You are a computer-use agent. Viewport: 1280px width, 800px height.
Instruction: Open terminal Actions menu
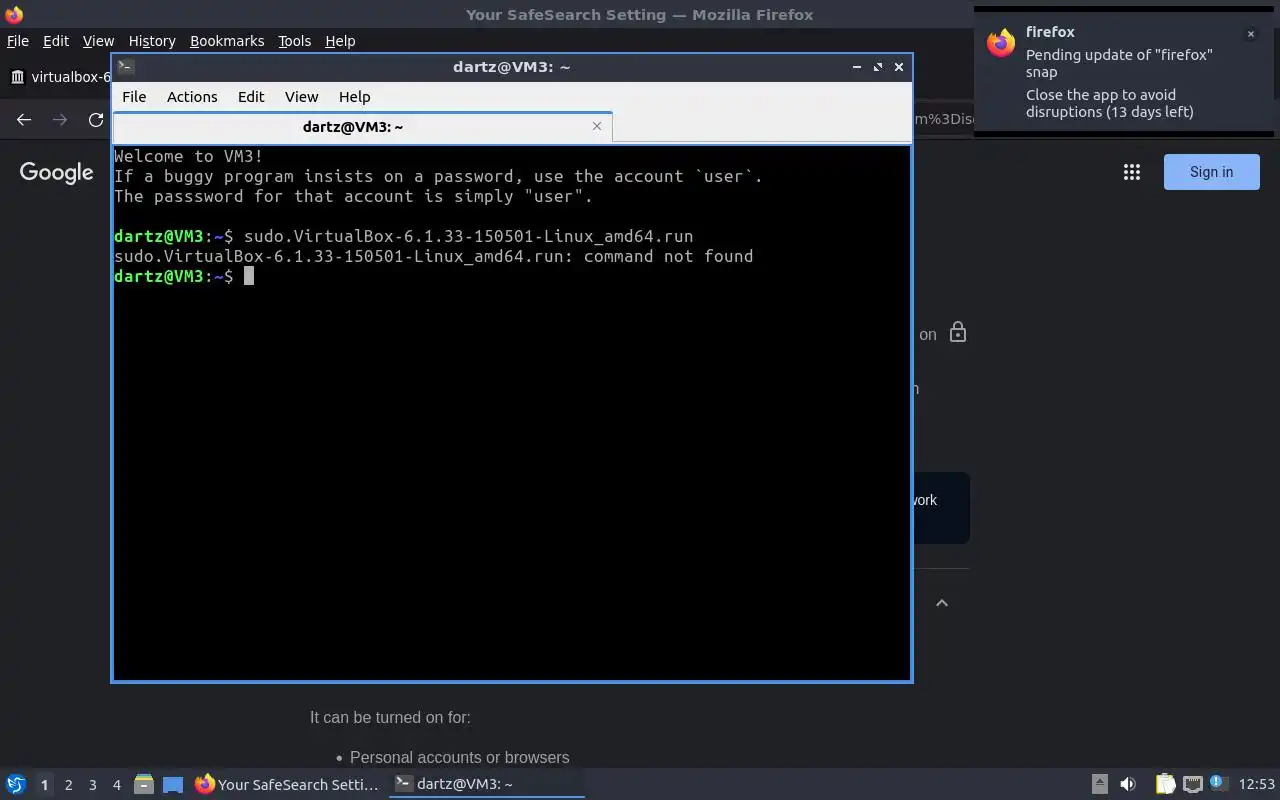[x=192, y=97]
